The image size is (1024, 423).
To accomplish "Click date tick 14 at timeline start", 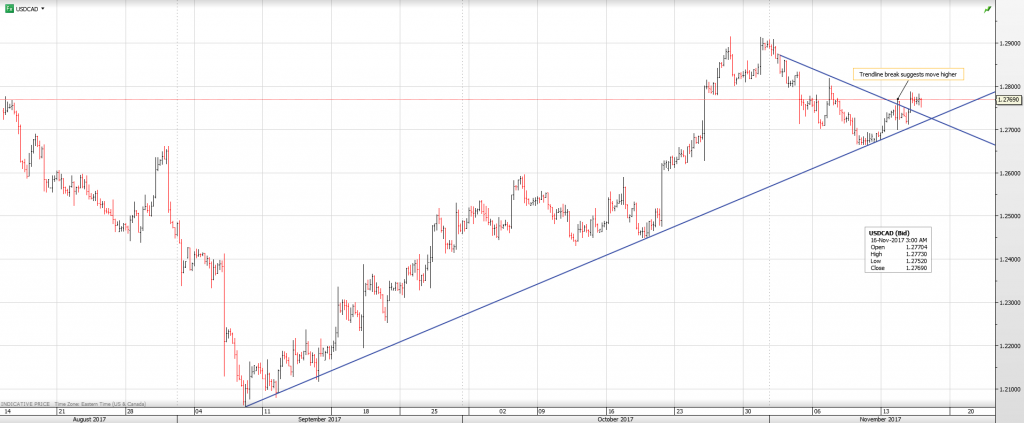I will point(7,410).
